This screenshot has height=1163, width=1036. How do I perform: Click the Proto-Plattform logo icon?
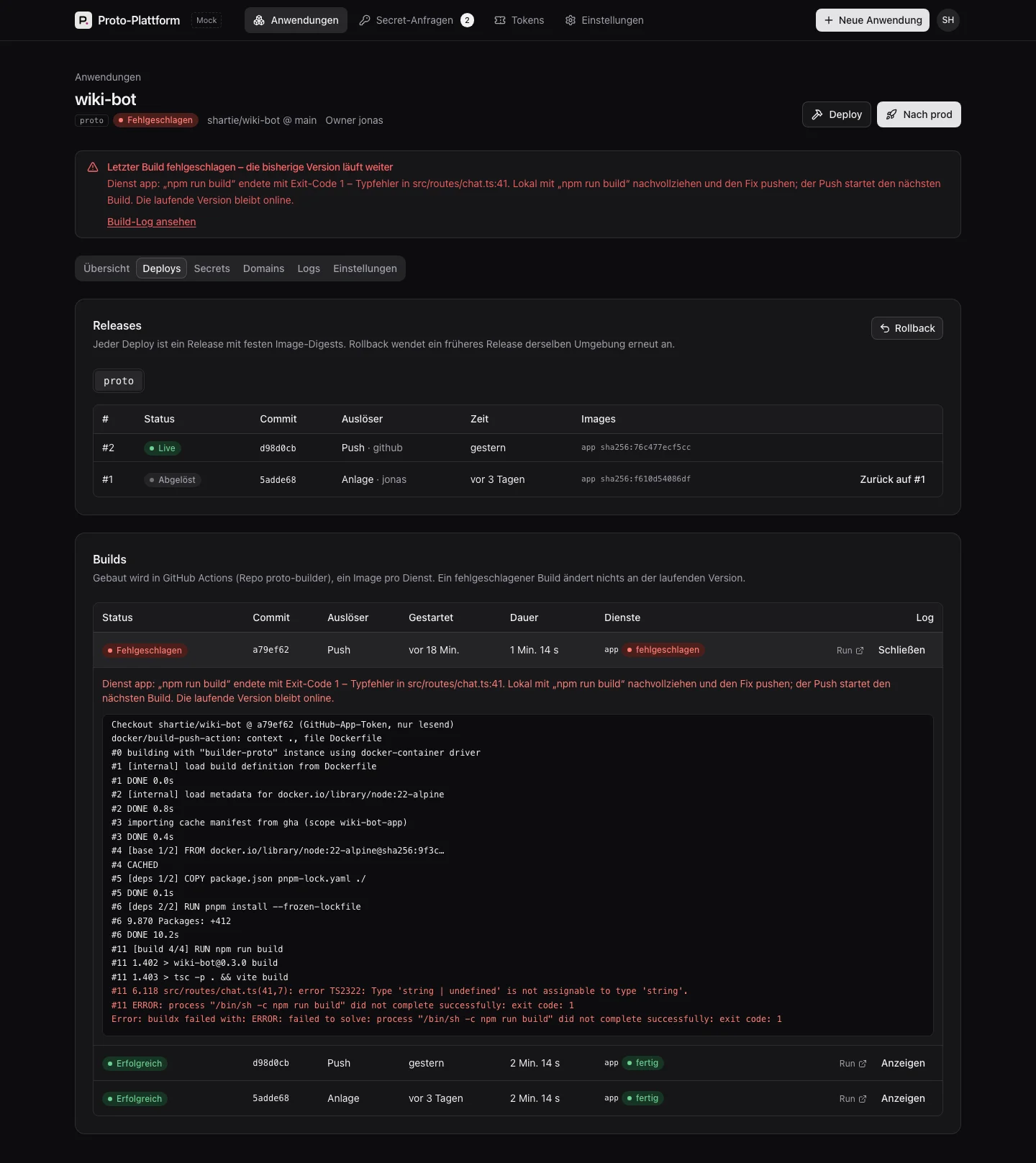pos(83,20)
